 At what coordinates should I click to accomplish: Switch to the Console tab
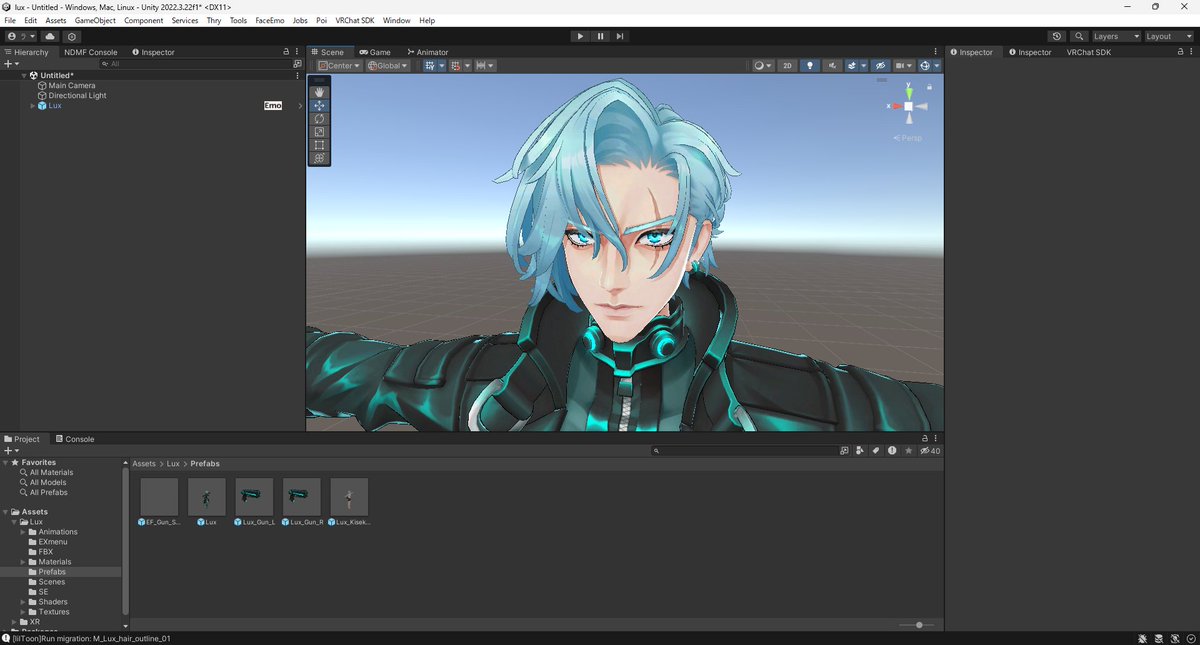point(75,439)
